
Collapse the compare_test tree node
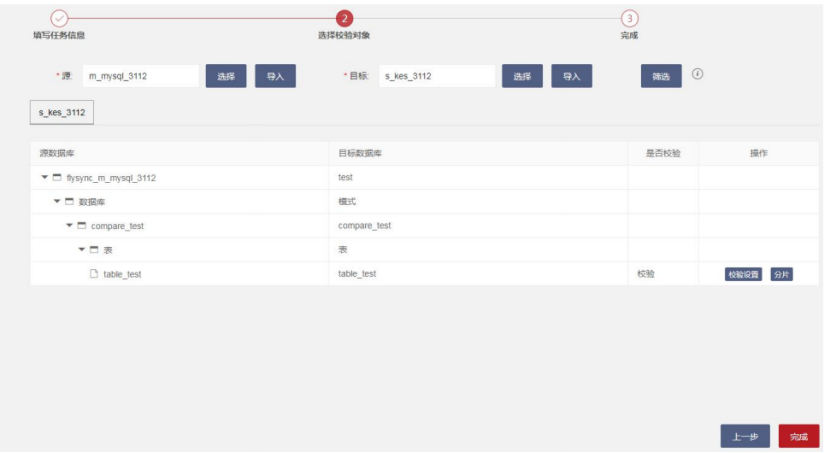pos(69,226)
